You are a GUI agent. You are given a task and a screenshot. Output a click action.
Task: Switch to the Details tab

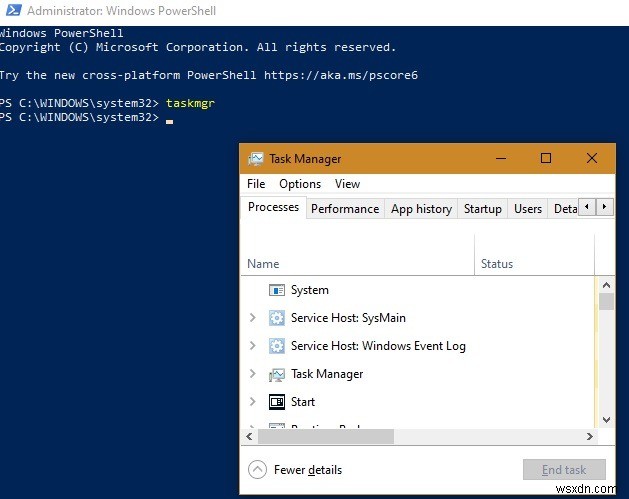tap(565, 209)
